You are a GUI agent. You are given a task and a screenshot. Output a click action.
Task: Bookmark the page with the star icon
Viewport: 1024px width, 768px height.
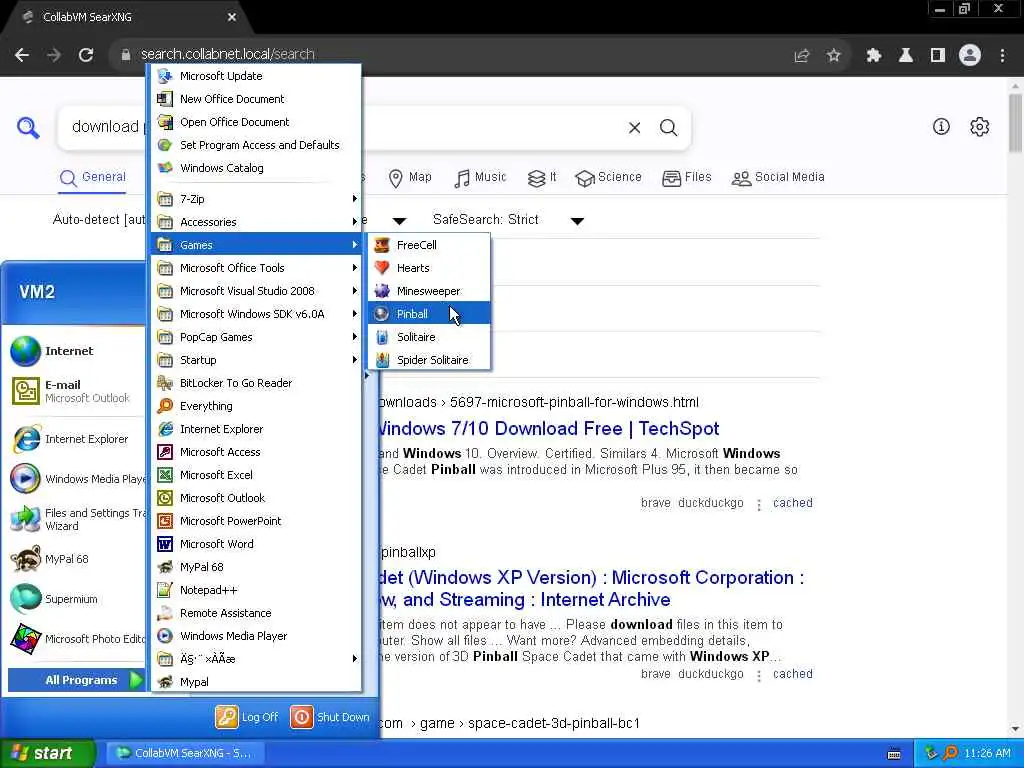833,55
